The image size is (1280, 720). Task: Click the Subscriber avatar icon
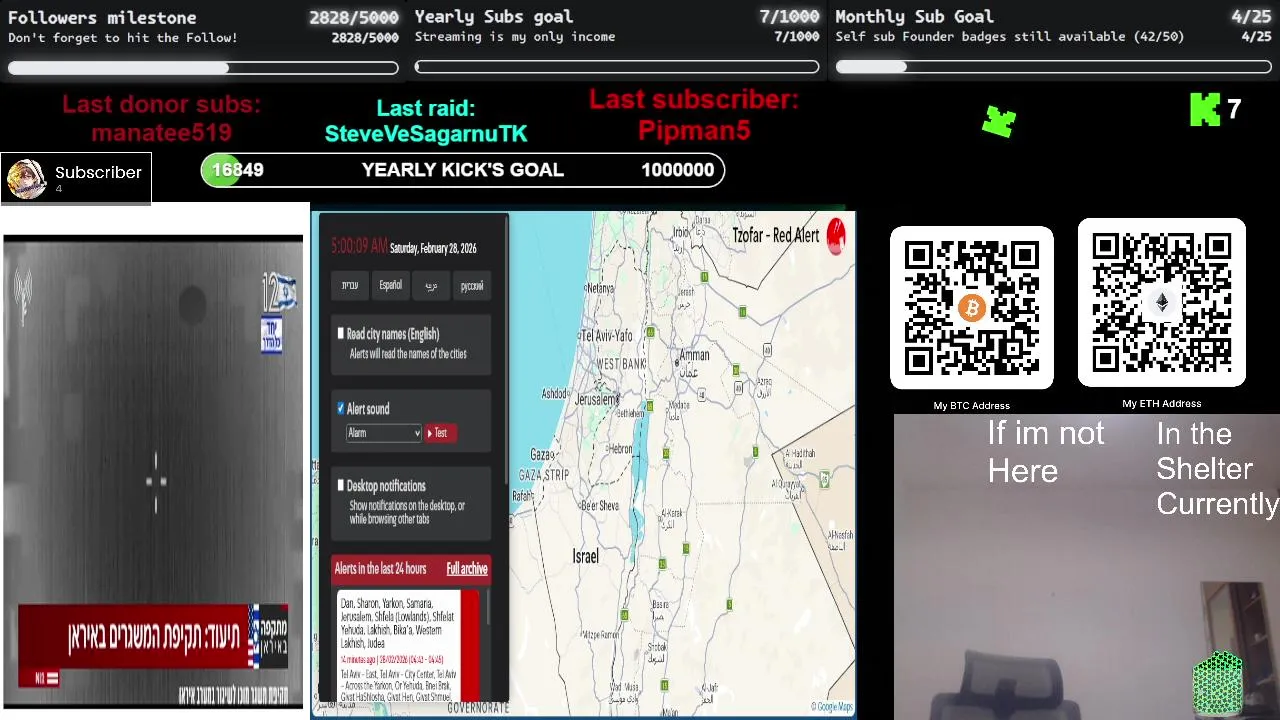pyautogui.click(x=26, y=179)
